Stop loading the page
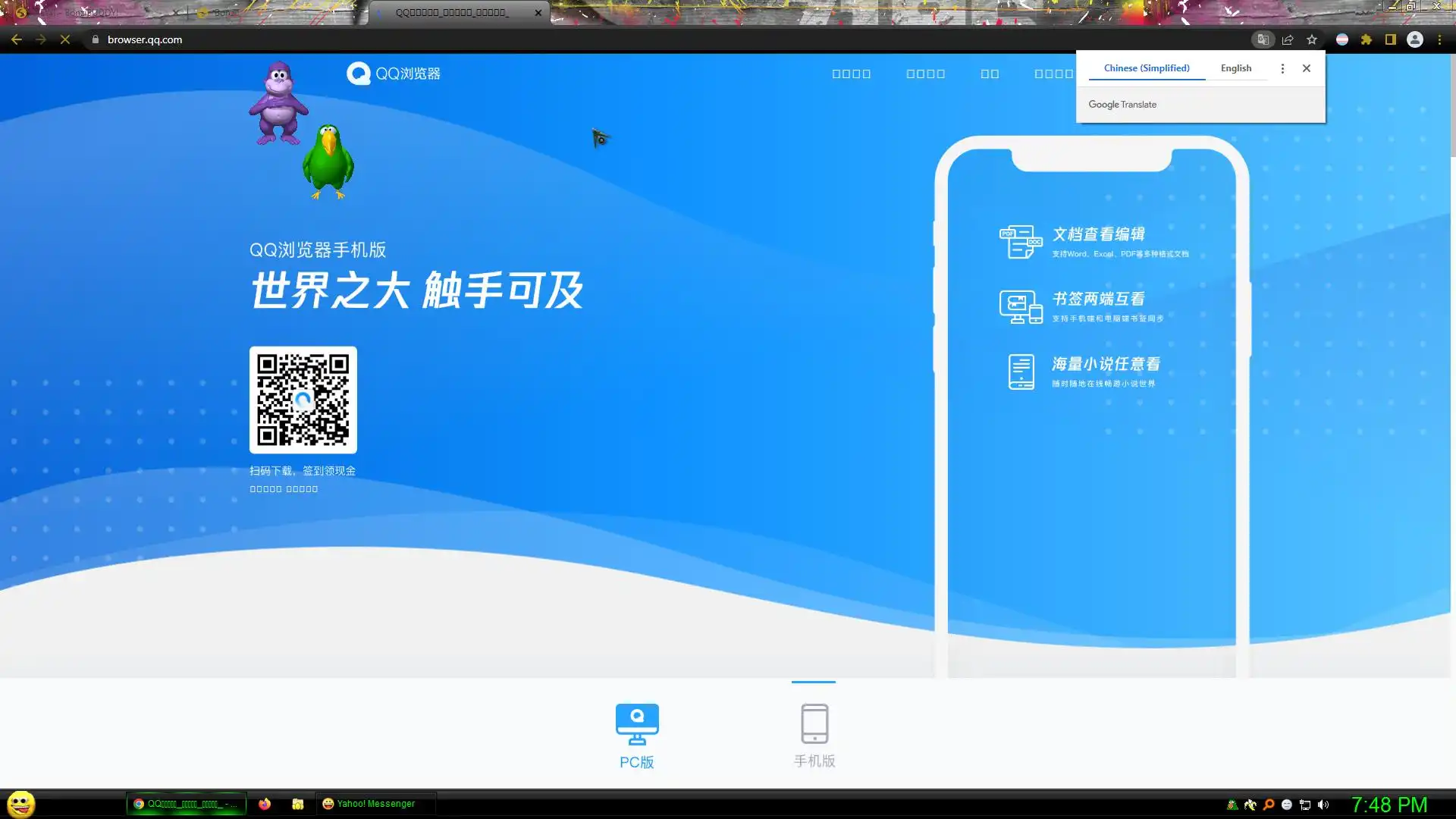 coord(65,39)
